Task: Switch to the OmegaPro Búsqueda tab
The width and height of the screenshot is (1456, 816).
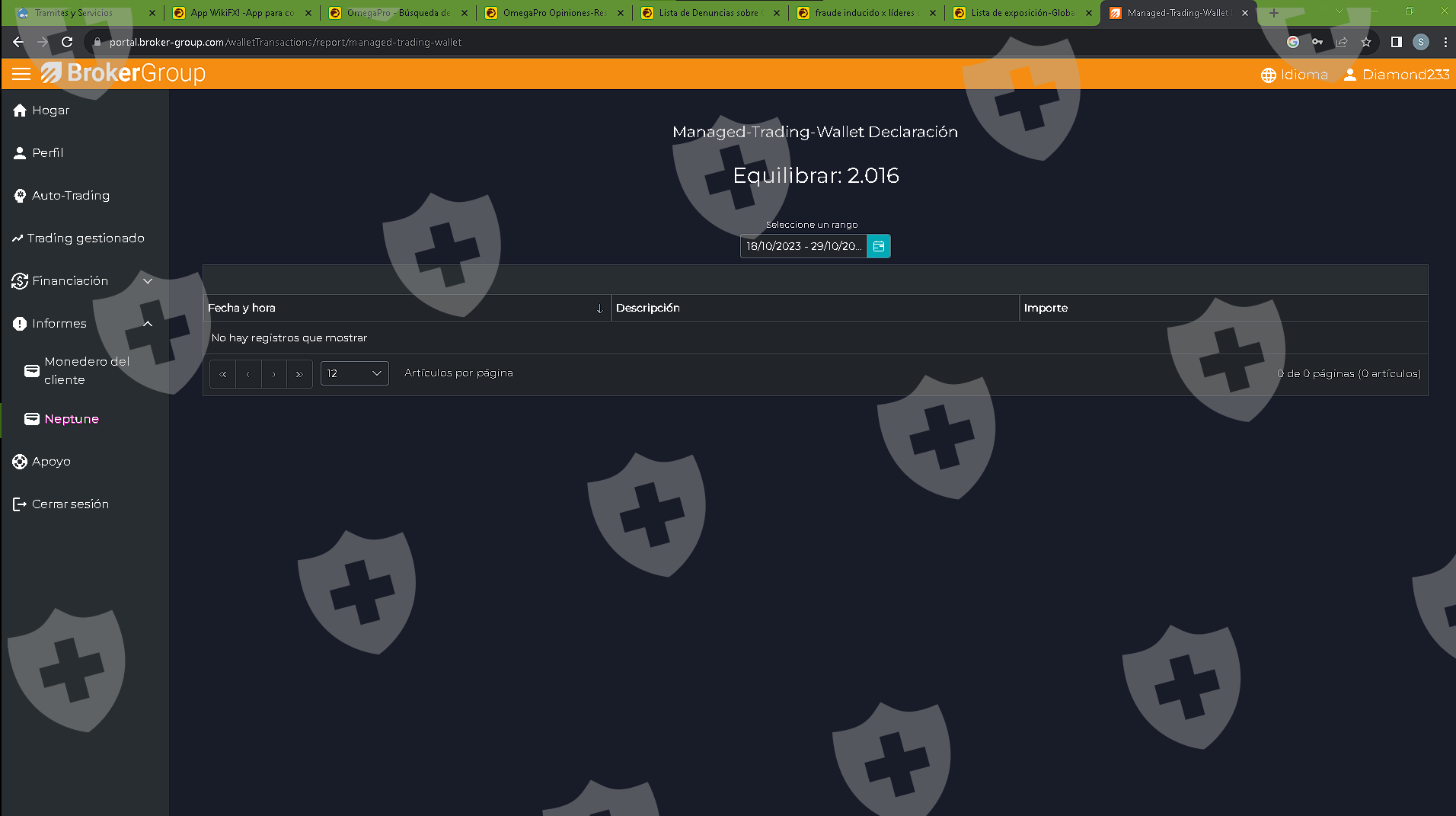Action: coord(398,13)
